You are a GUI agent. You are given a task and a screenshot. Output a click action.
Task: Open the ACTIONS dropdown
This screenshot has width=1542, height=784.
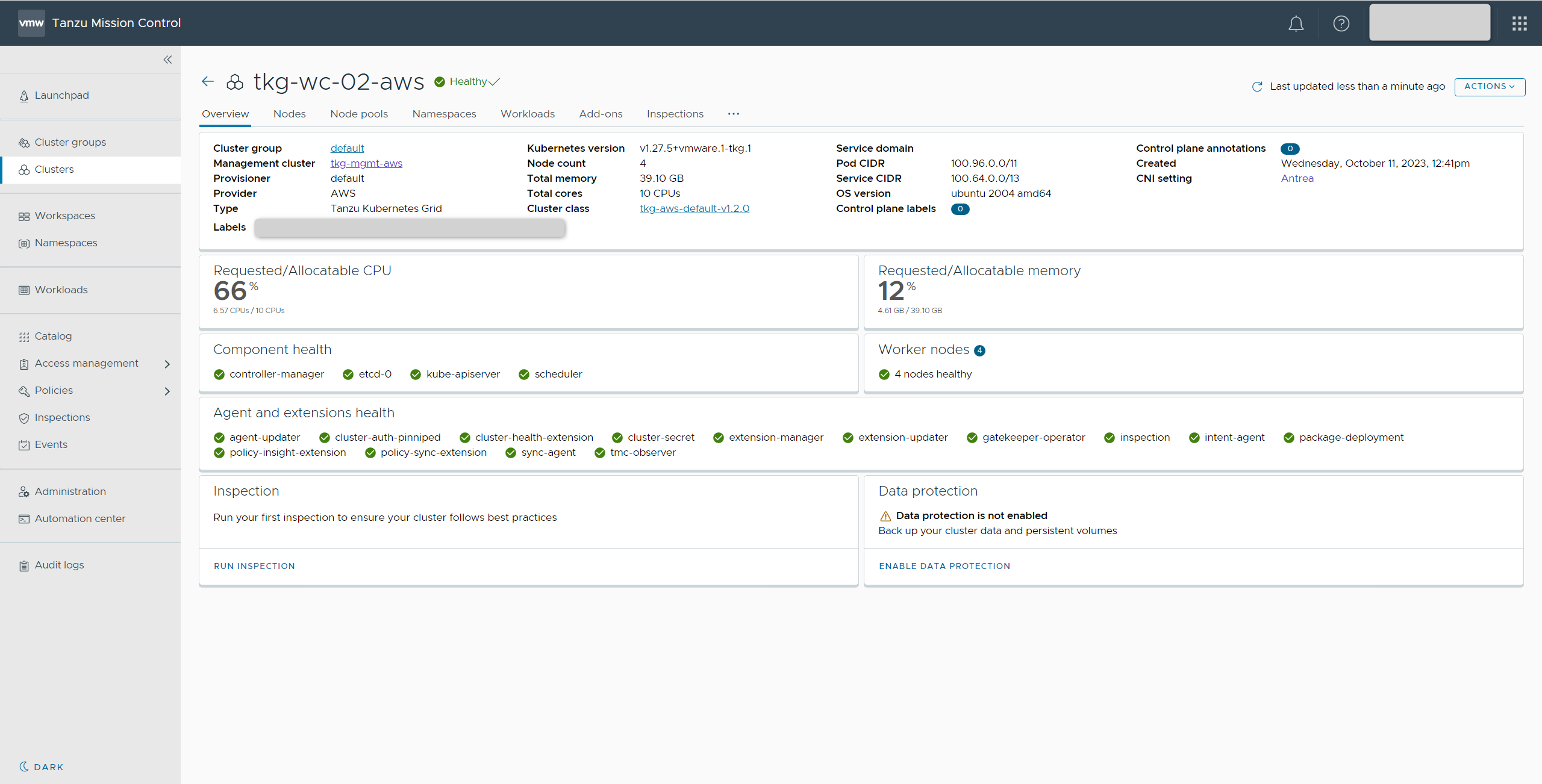[1489, 87]
